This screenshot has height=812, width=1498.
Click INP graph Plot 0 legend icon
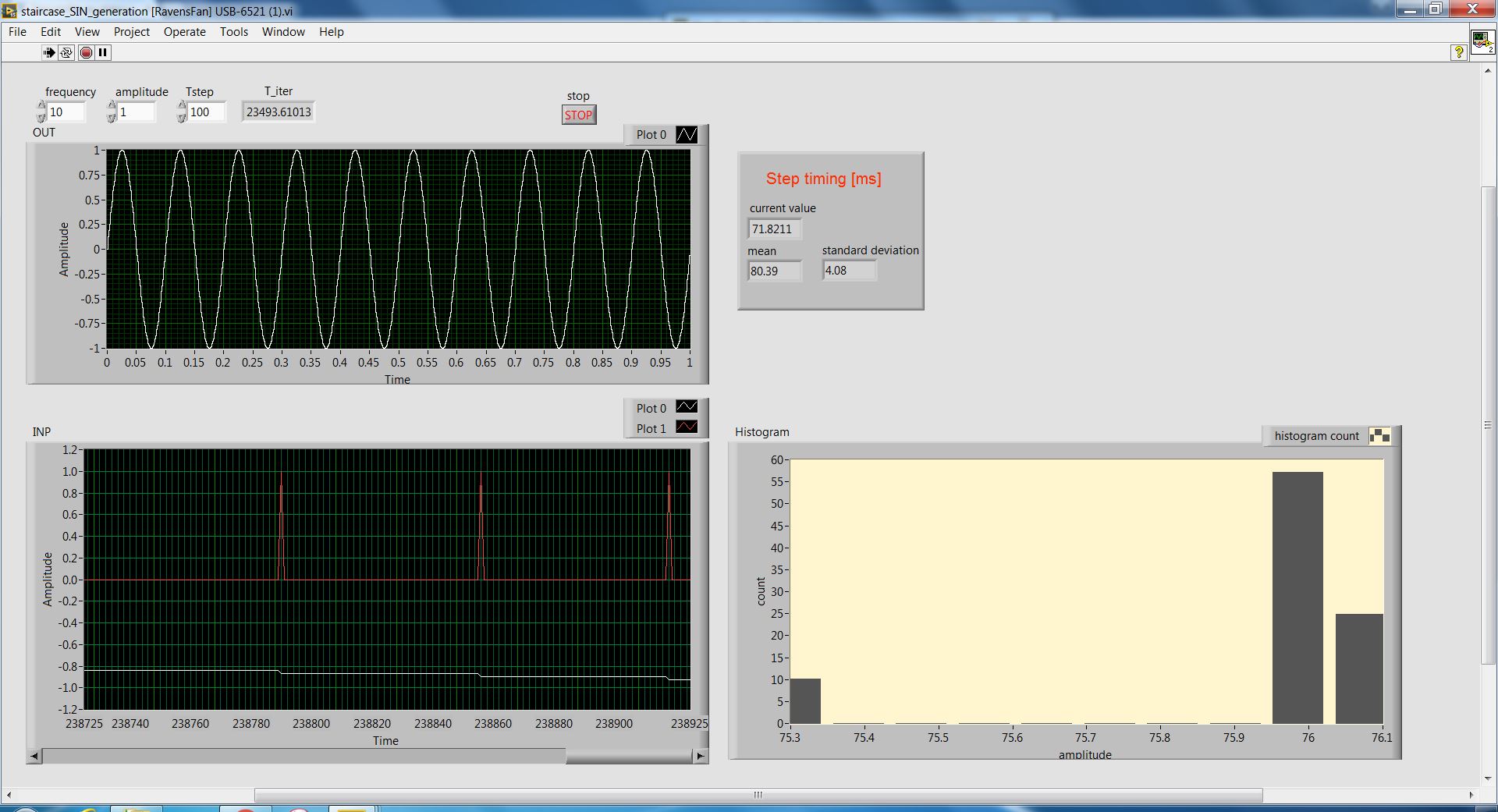pos(687,407)
